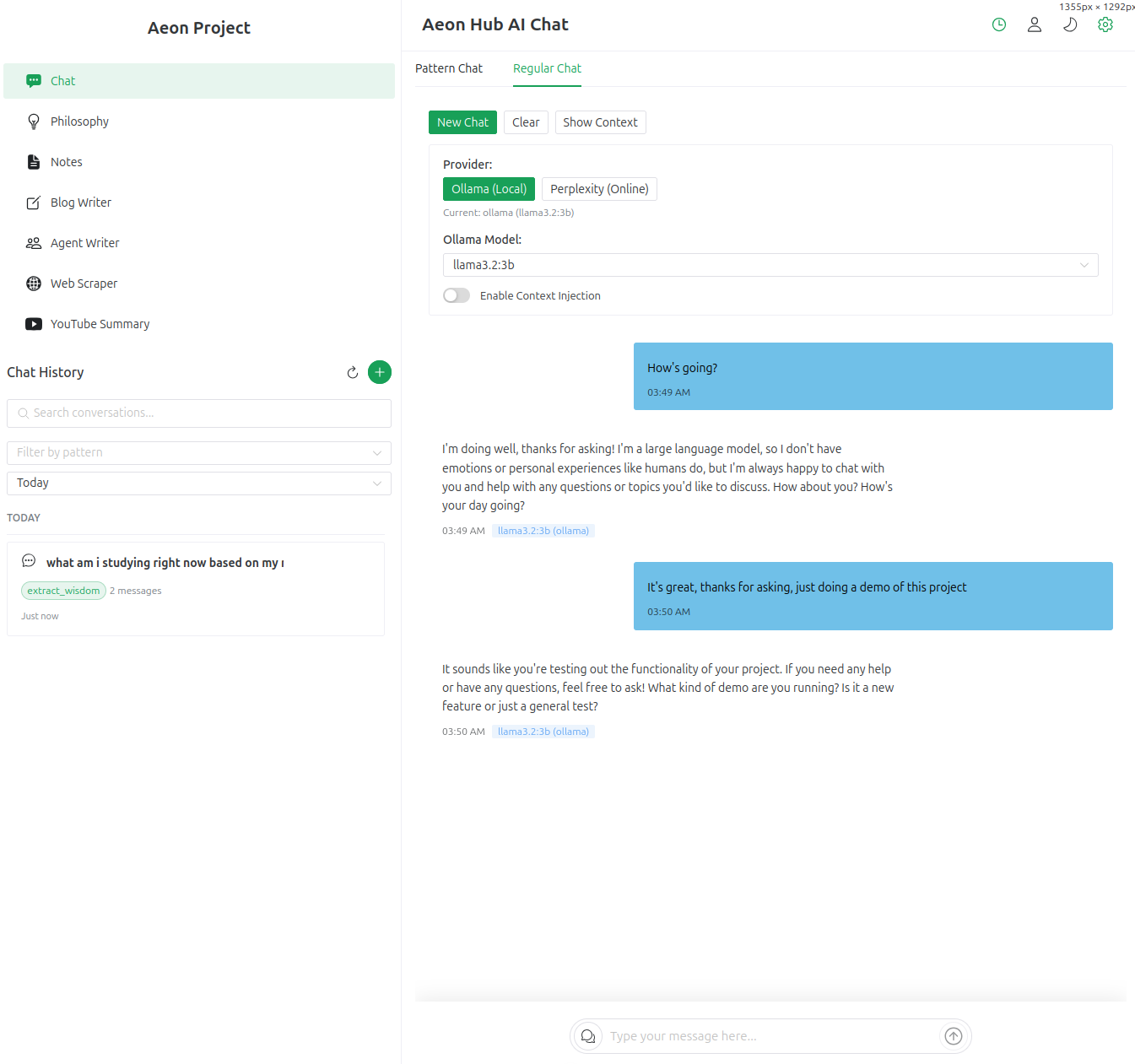Open the Philosophy section
The height and width of the screenshot is (1064, 1135).
[x=78, y=121]
